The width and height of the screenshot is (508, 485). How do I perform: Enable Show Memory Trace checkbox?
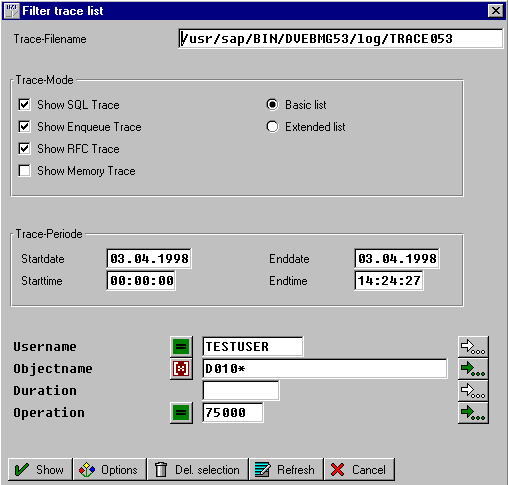coord(24,171)
